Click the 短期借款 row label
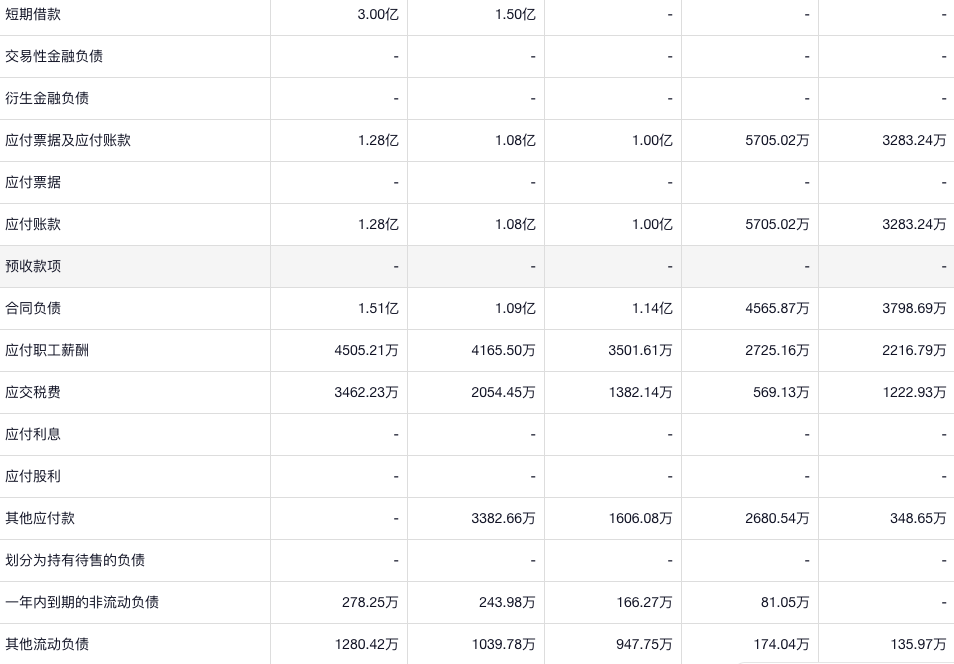The width and height of the screenshot is (954, 664). coord(33,14)
